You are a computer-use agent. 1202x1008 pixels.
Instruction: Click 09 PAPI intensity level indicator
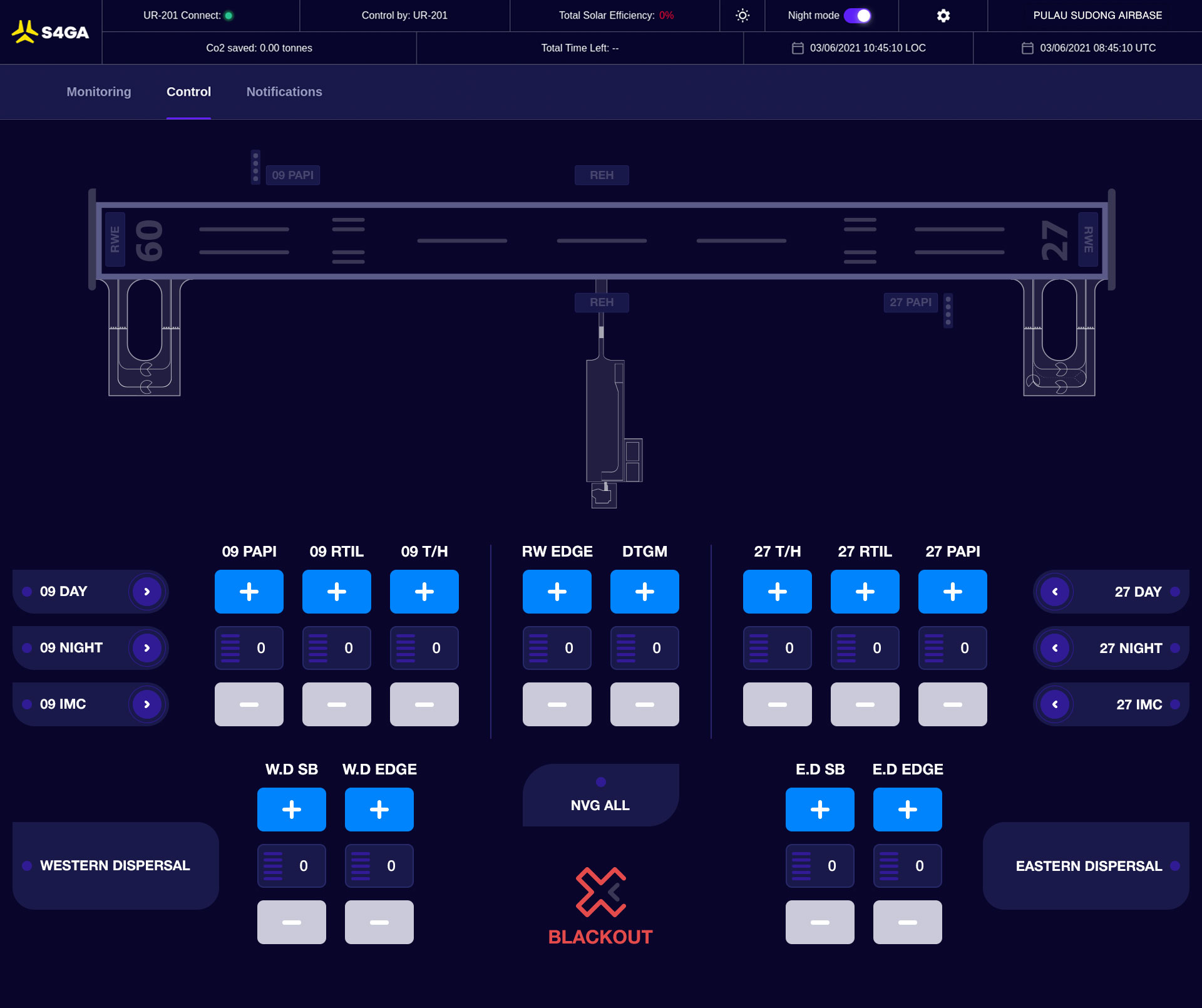coord(249,648)
